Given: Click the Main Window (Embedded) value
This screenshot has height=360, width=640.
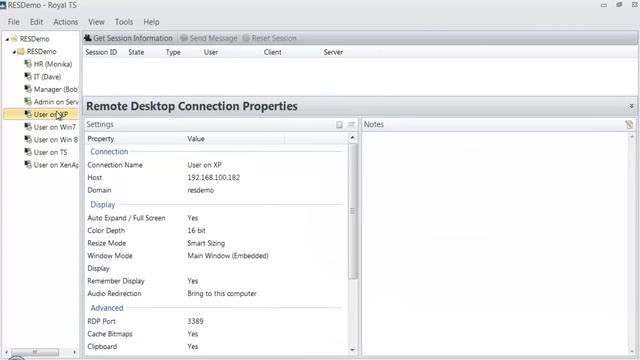Looking at the screenshot, I should pyautogui.click(x=228, y=256).
